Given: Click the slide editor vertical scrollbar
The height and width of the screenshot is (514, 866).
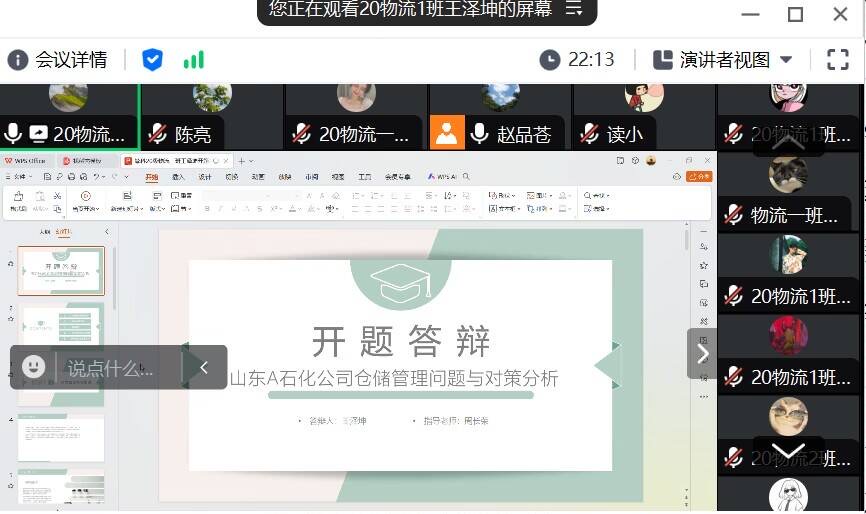Looking at the screenshot, I should [x=686, y=300].
